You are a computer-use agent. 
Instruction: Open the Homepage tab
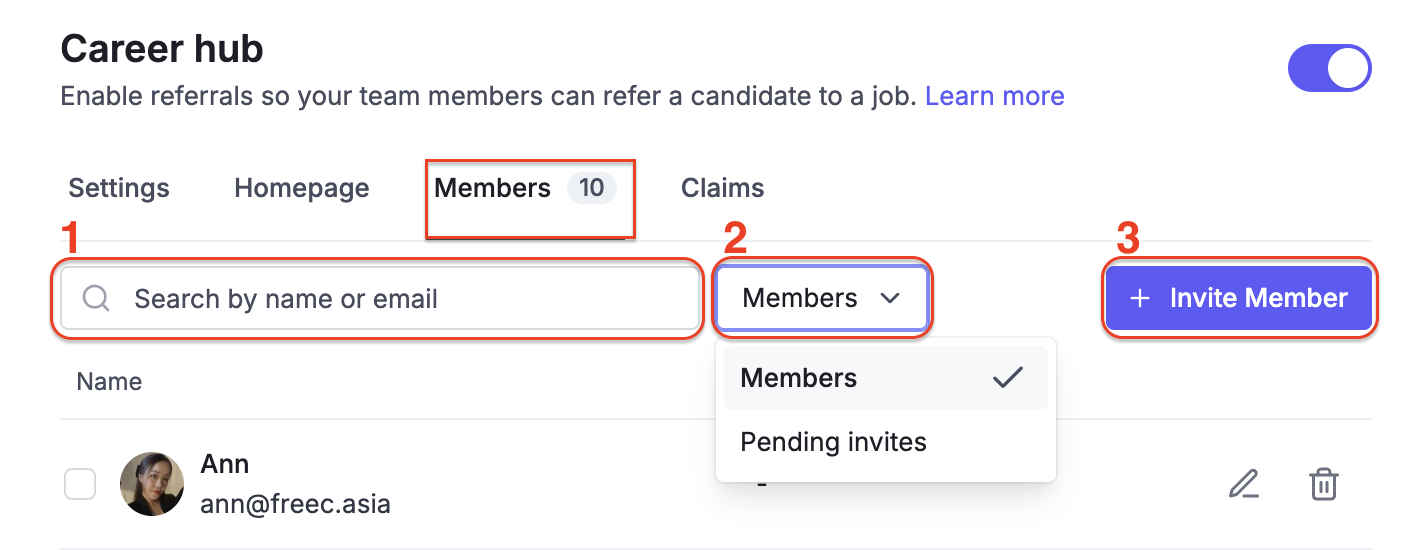301,188
